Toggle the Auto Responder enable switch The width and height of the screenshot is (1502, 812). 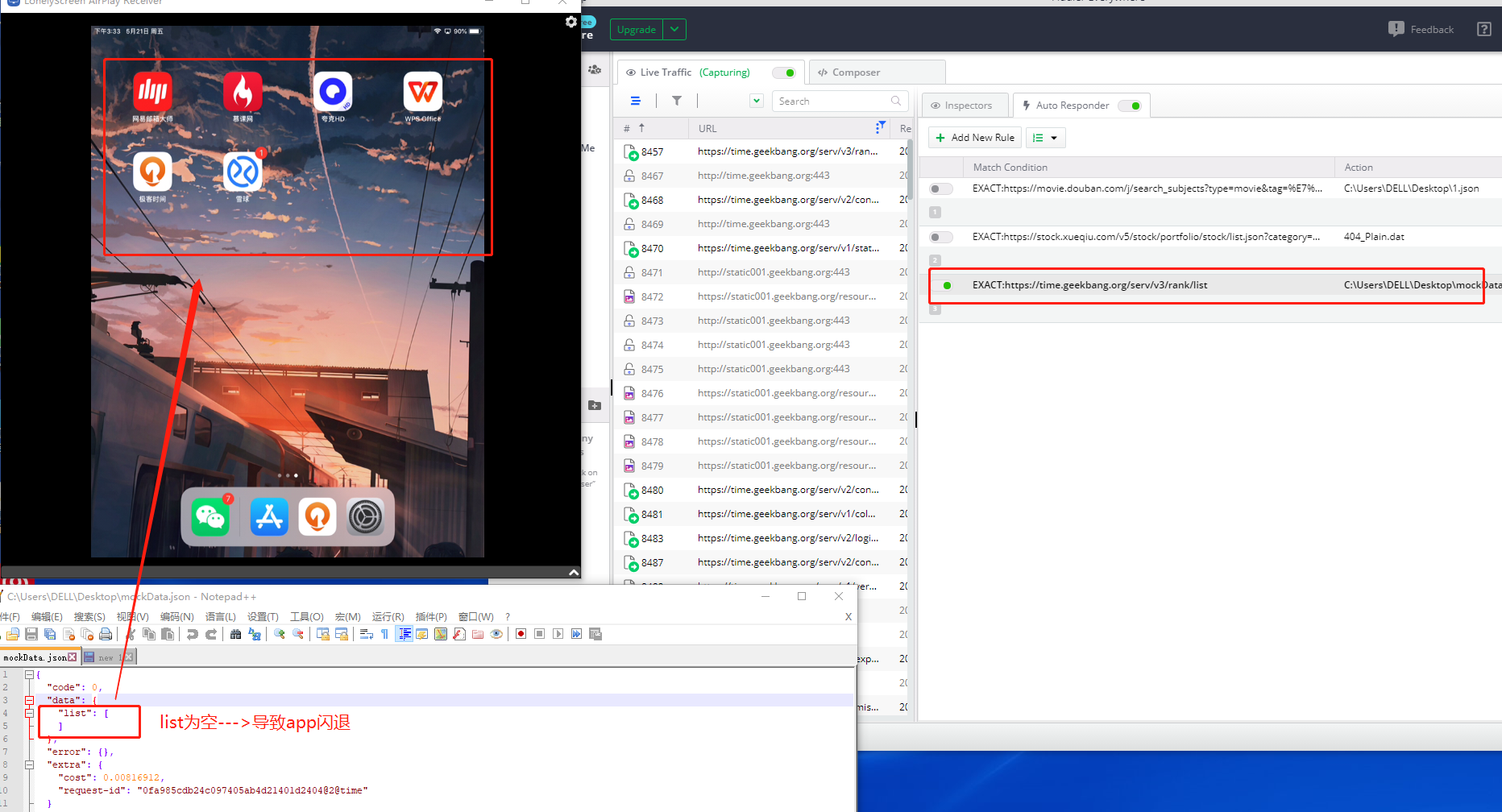1130,106
